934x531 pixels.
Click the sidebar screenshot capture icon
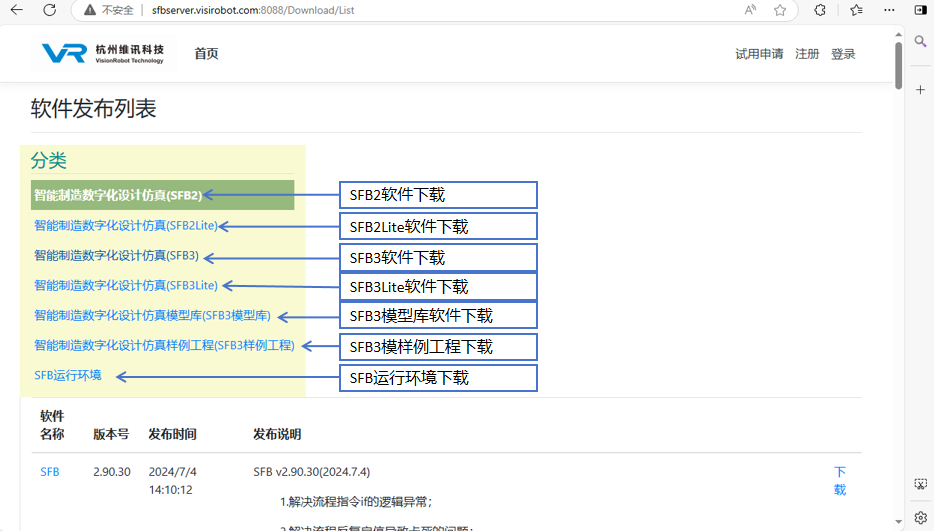920,483
